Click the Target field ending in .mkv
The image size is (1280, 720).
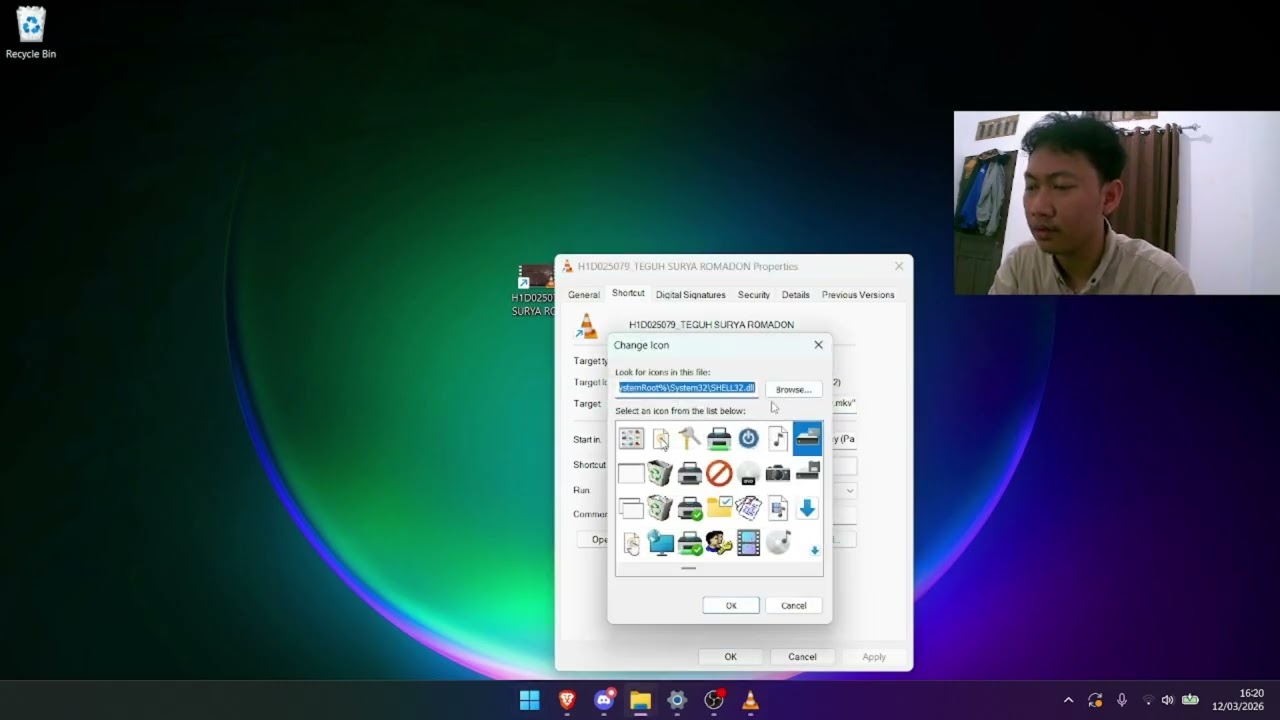pyautogui.click(x=844, y=403)
